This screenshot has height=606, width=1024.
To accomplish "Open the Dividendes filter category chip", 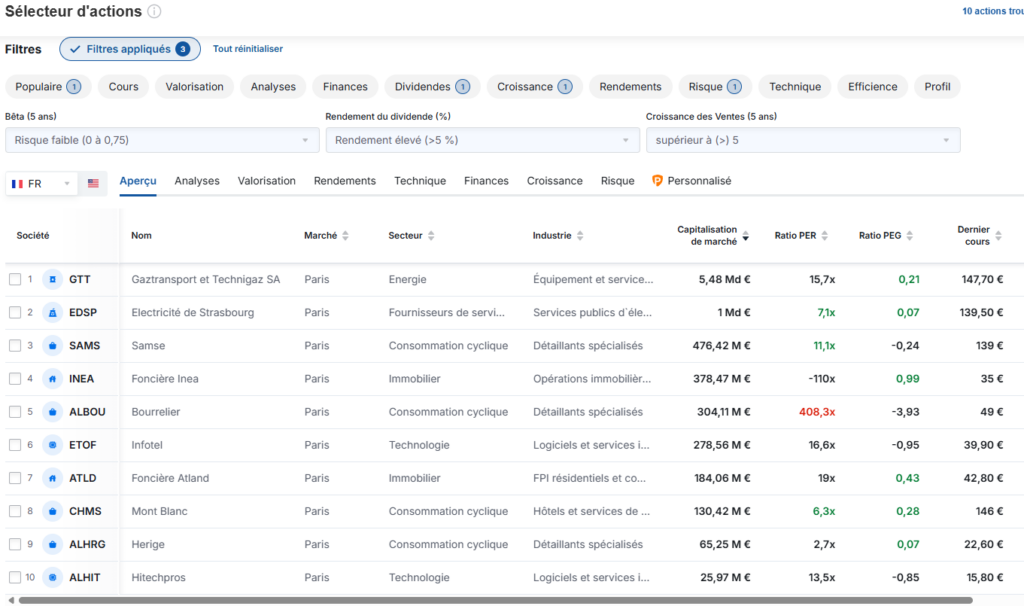I will pos(432,87).
